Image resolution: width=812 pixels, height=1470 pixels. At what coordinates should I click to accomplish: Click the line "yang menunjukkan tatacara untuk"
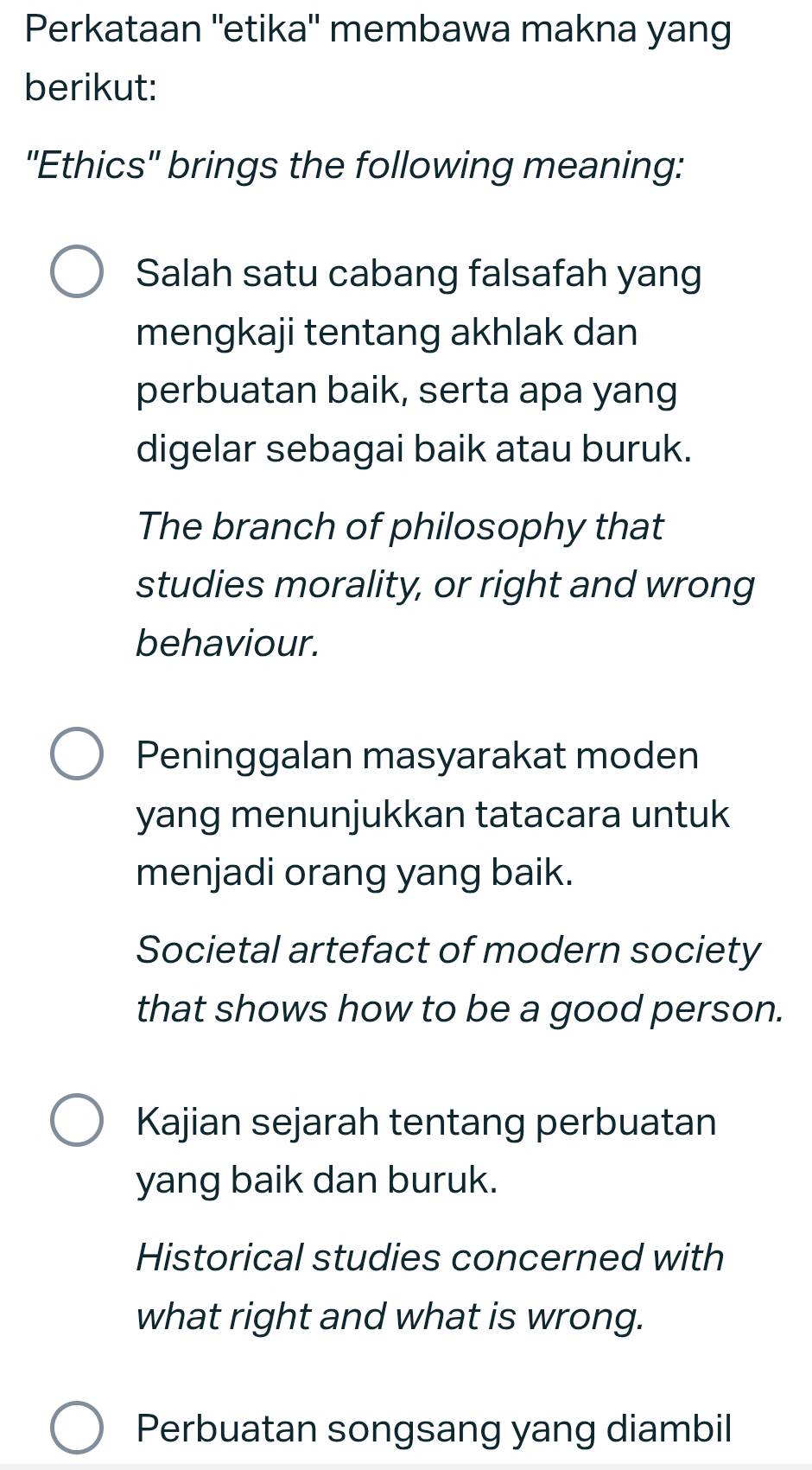(x=433, y=815)
